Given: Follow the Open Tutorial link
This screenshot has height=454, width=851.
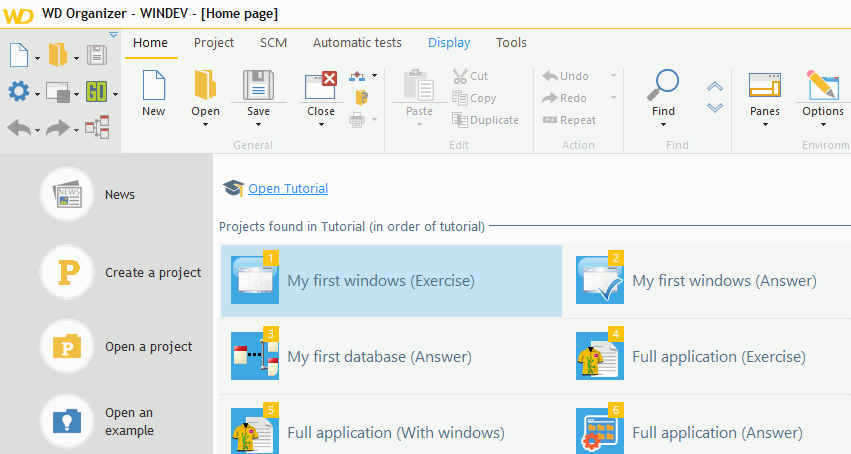Looking at the screenshot, I should tap(288, 188).
